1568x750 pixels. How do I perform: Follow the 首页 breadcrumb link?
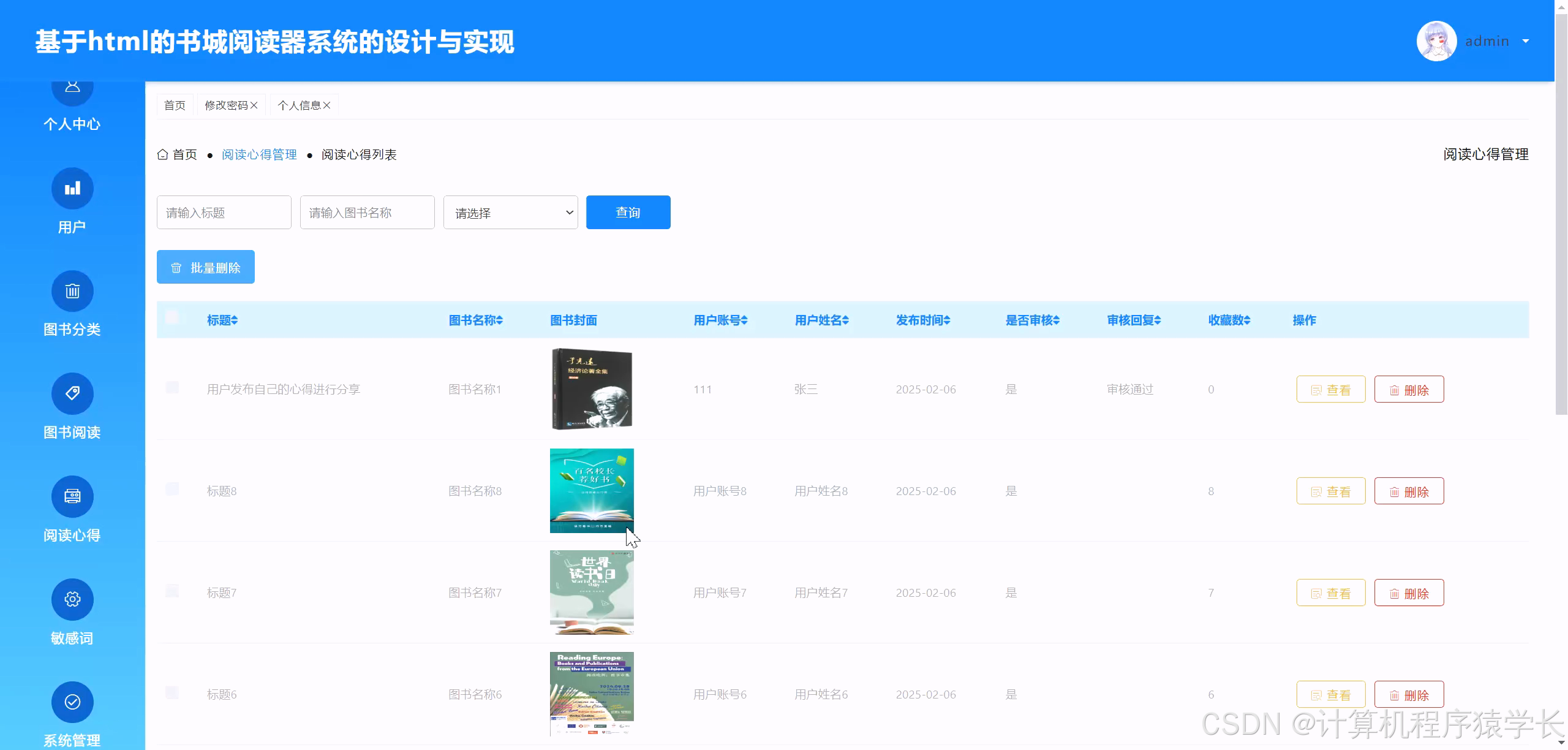185,154
